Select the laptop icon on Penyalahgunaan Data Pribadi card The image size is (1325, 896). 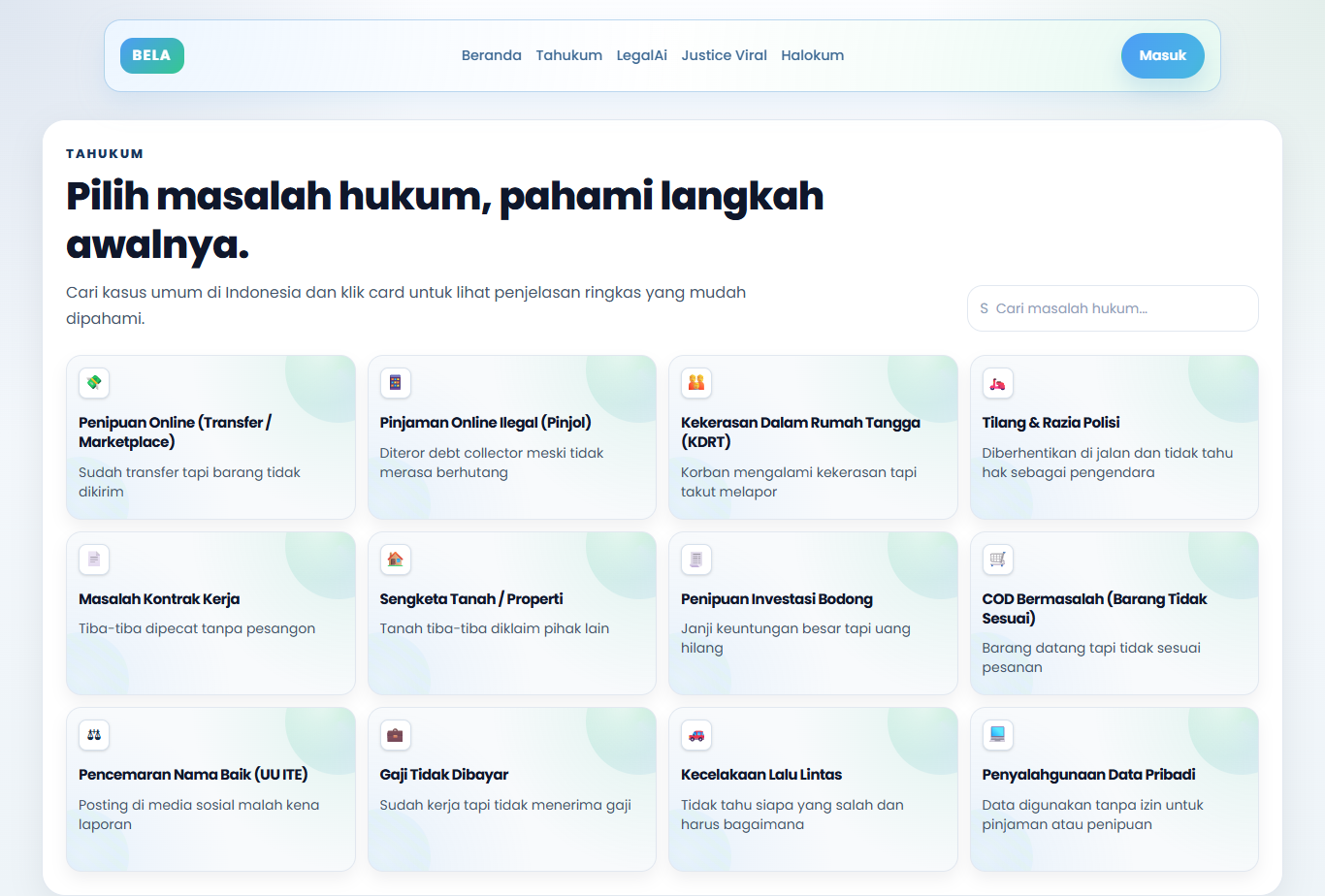pyautogui.click(x=997, y=735)
